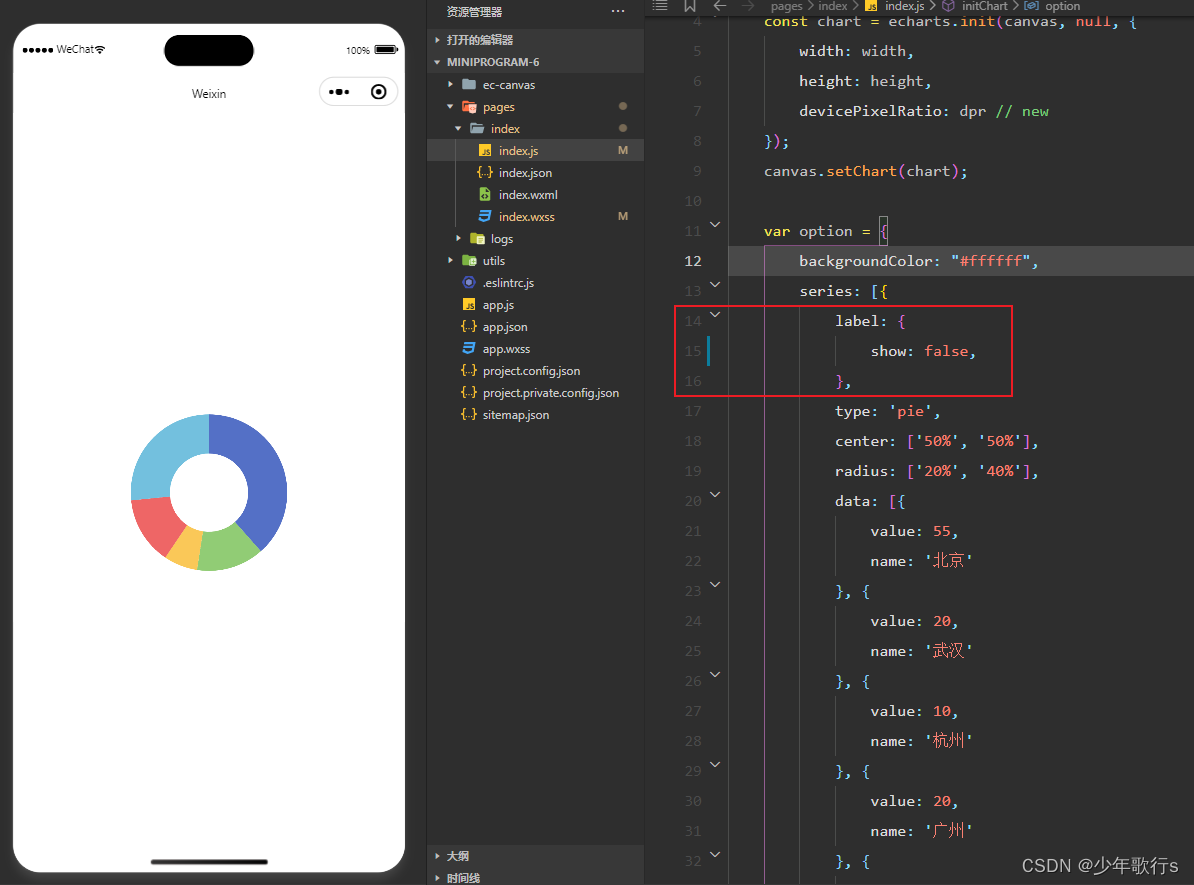The width and height of the screenshot is (1194, 885).
Task: Open the index.js file
Action: pos(536,151)
